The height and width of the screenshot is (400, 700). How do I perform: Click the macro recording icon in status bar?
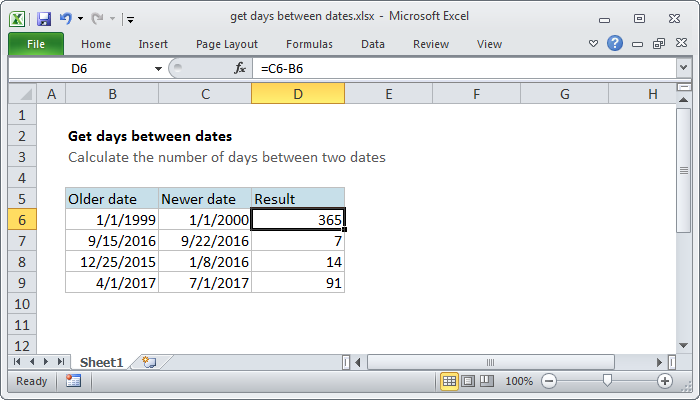[73, 381]
